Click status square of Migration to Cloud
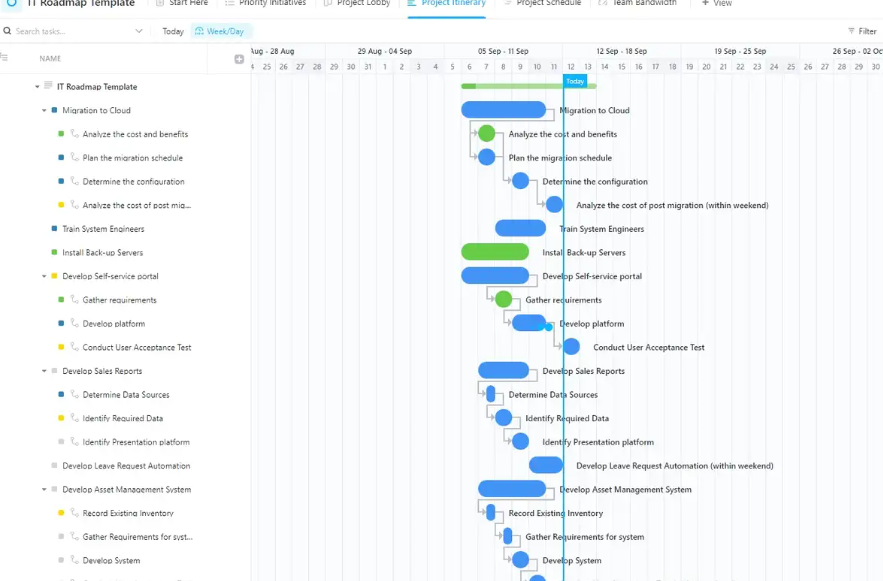883x581 pixels. pyautogui.click(x=54, y=110)
